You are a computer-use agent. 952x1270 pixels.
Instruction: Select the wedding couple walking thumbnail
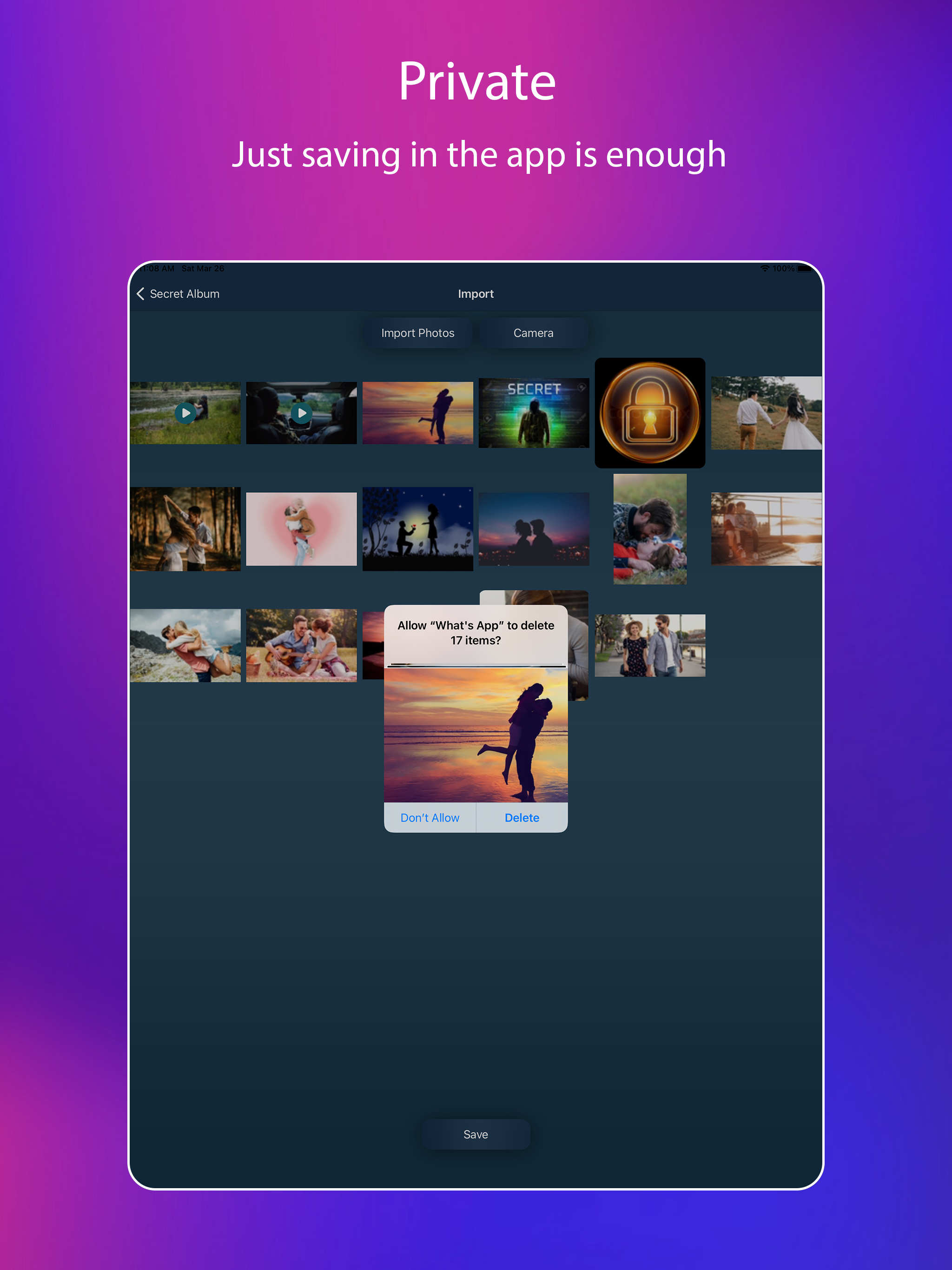pyautogui.click(x=766, y=413)
